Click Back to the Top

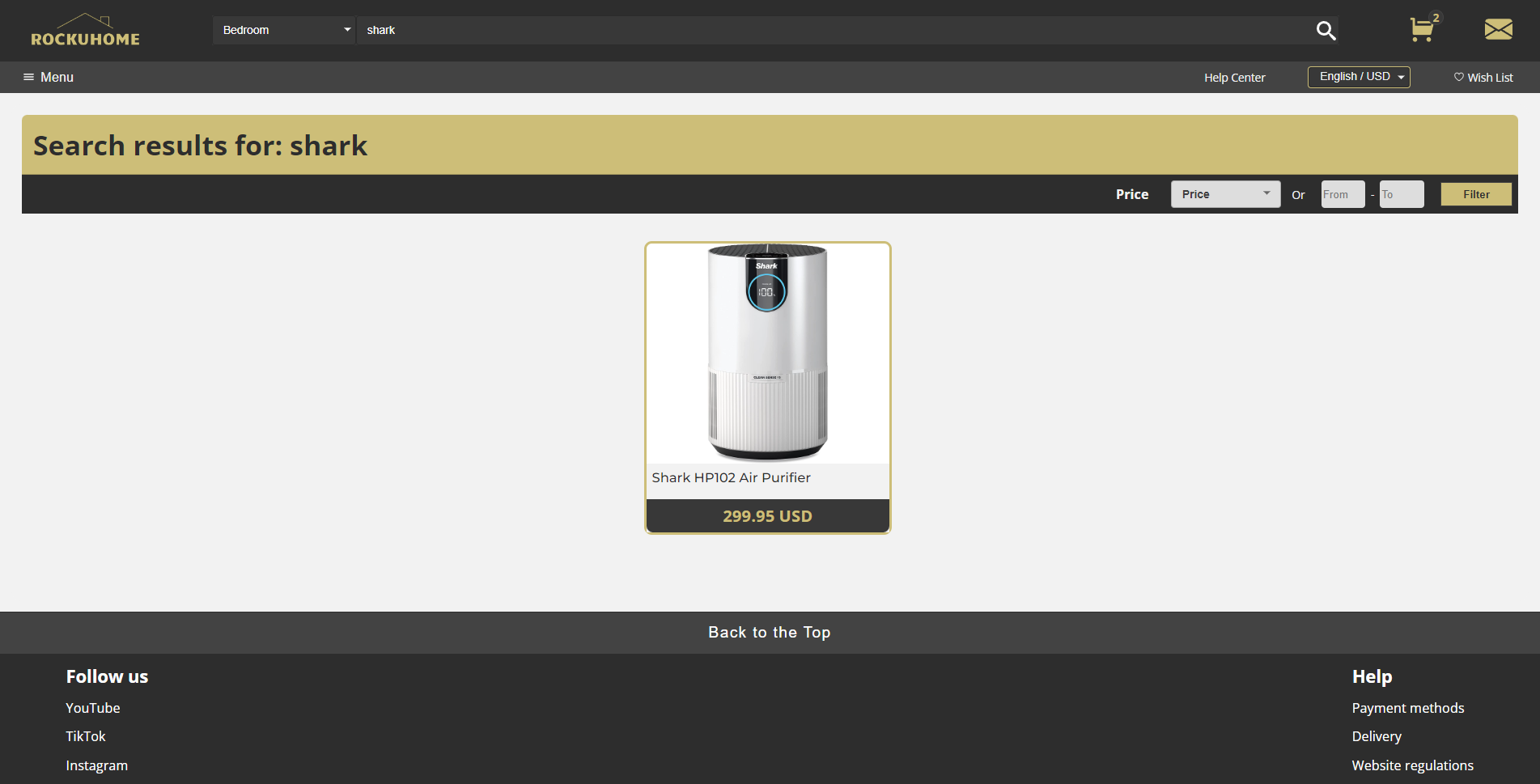769,632
